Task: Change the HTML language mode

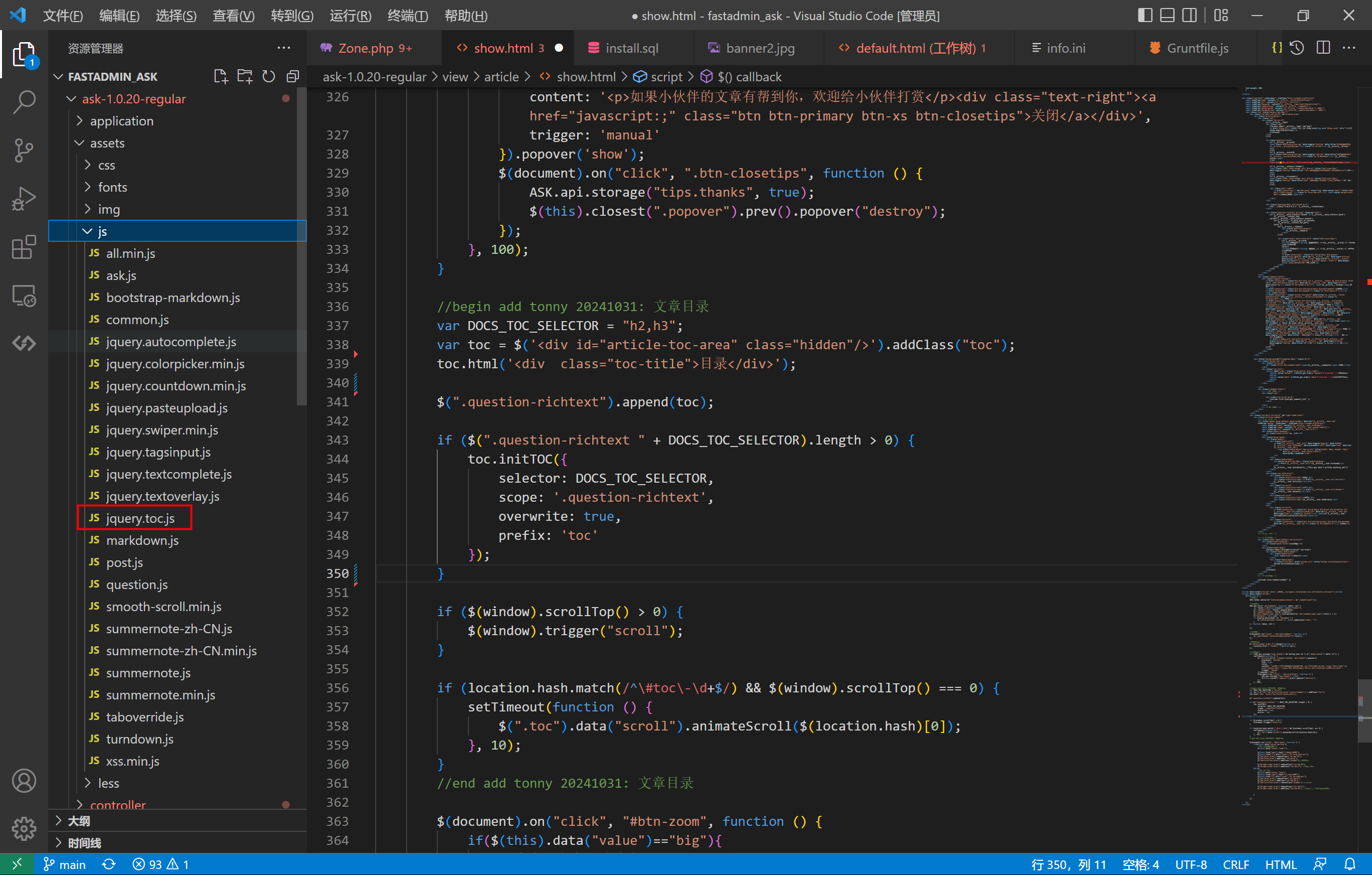Action: click(1280, 864)
